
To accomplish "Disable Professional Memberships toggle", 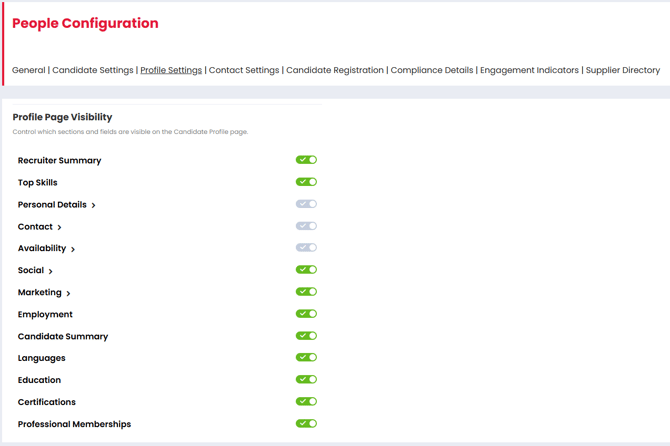I will point(306,424).
